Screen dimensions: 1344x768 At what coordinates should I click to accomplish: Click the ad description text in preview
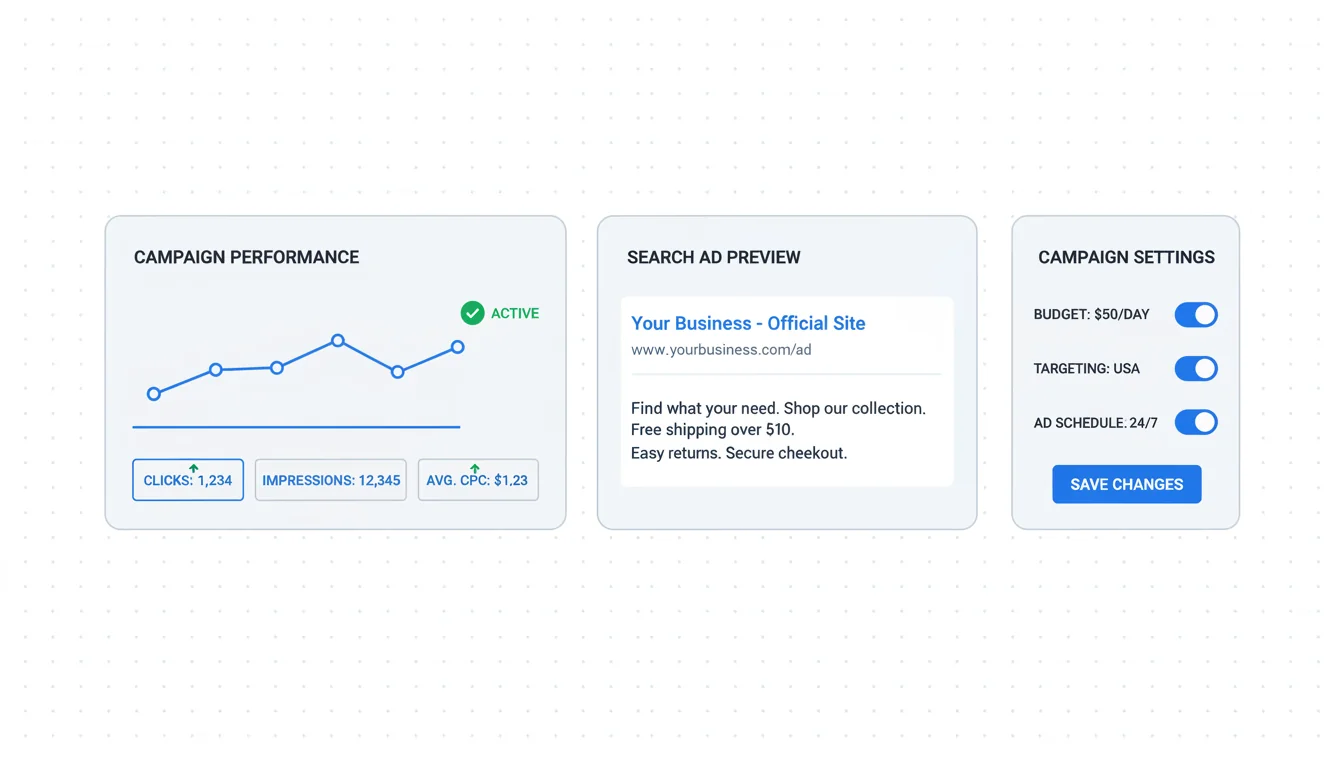point(778,430)
